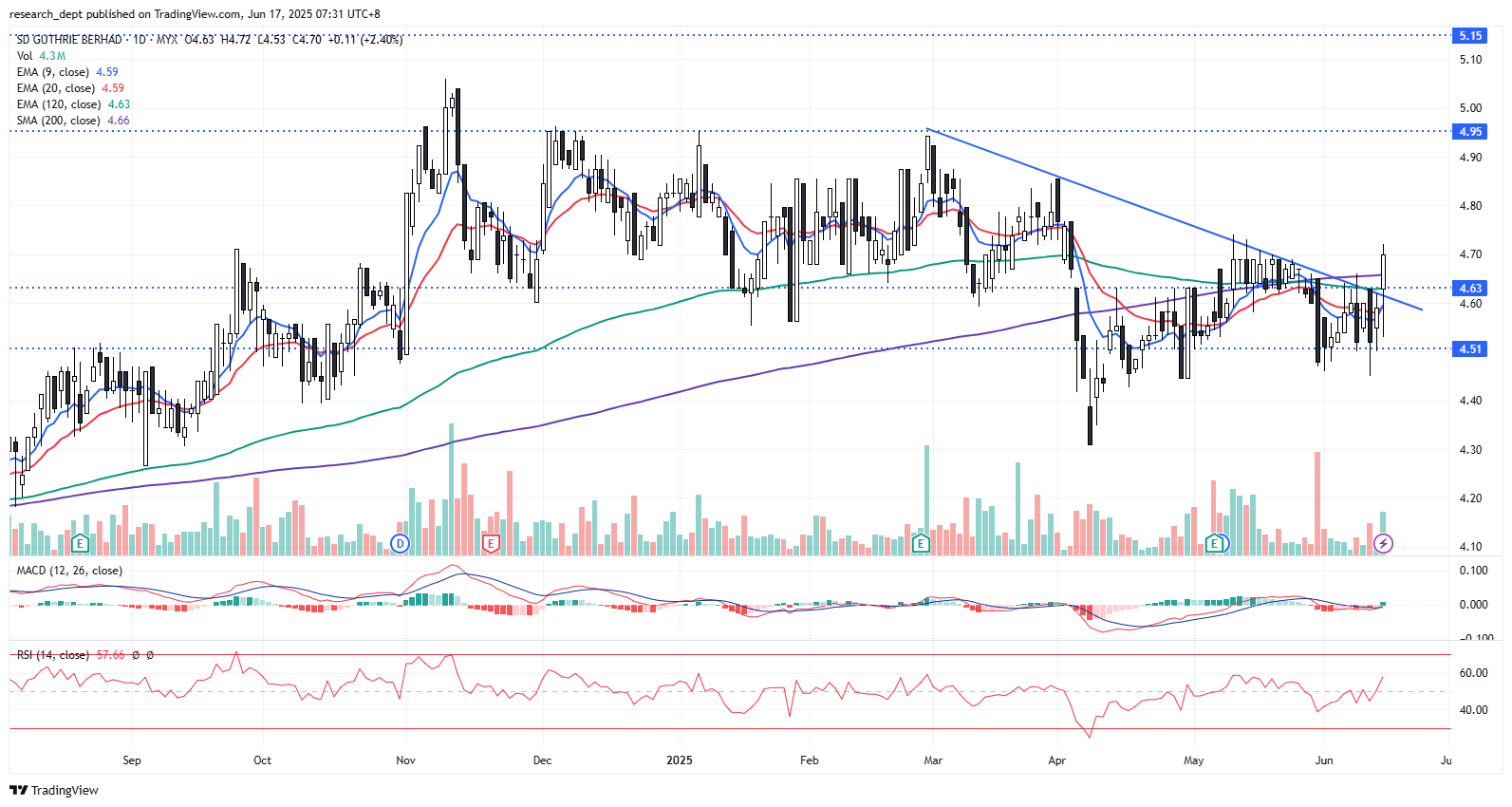
Task: Click the RSI (14, close) pane label
Action: (53, 655)
